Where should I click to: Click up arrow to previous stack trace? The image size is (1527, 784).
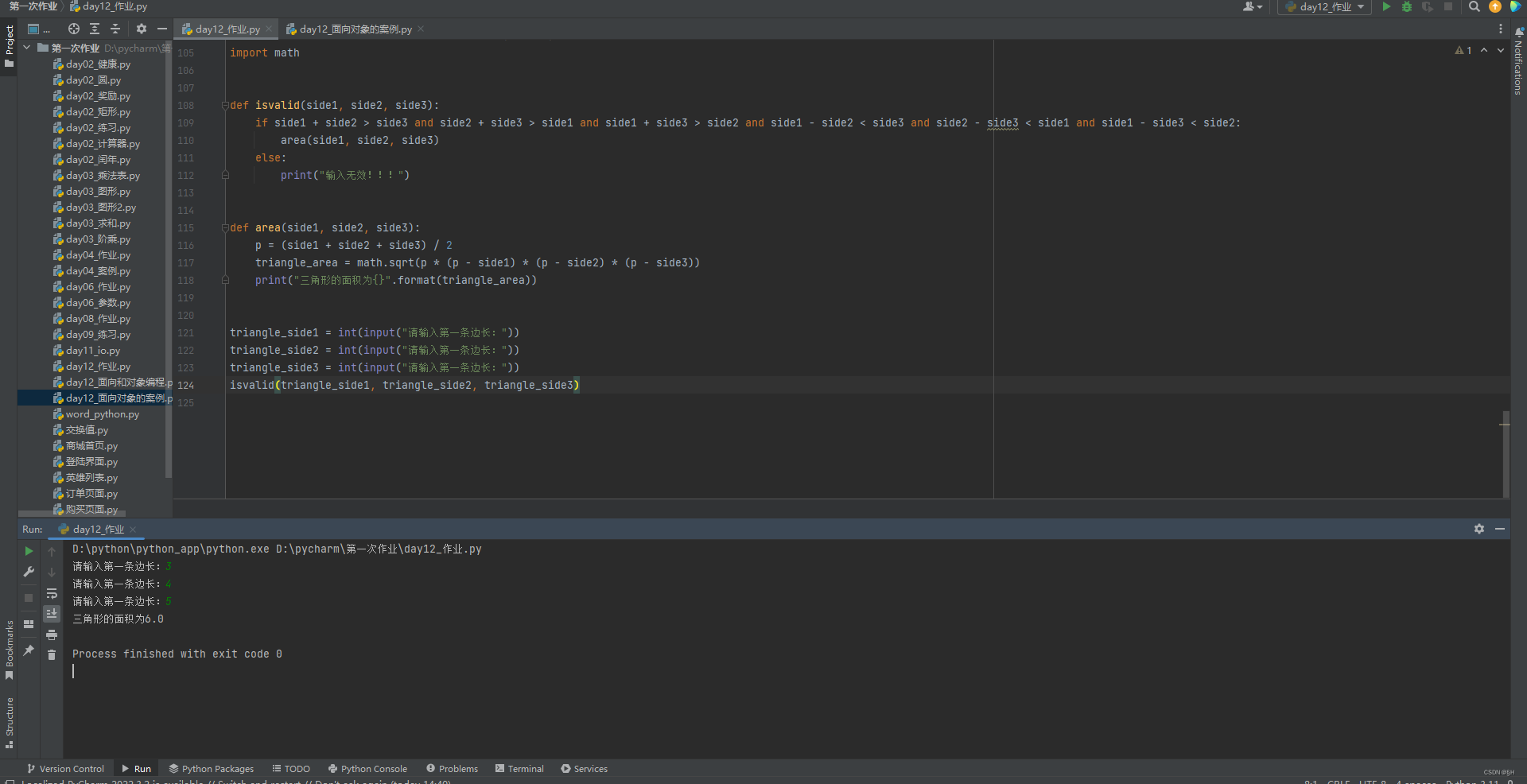coord(52,551)
